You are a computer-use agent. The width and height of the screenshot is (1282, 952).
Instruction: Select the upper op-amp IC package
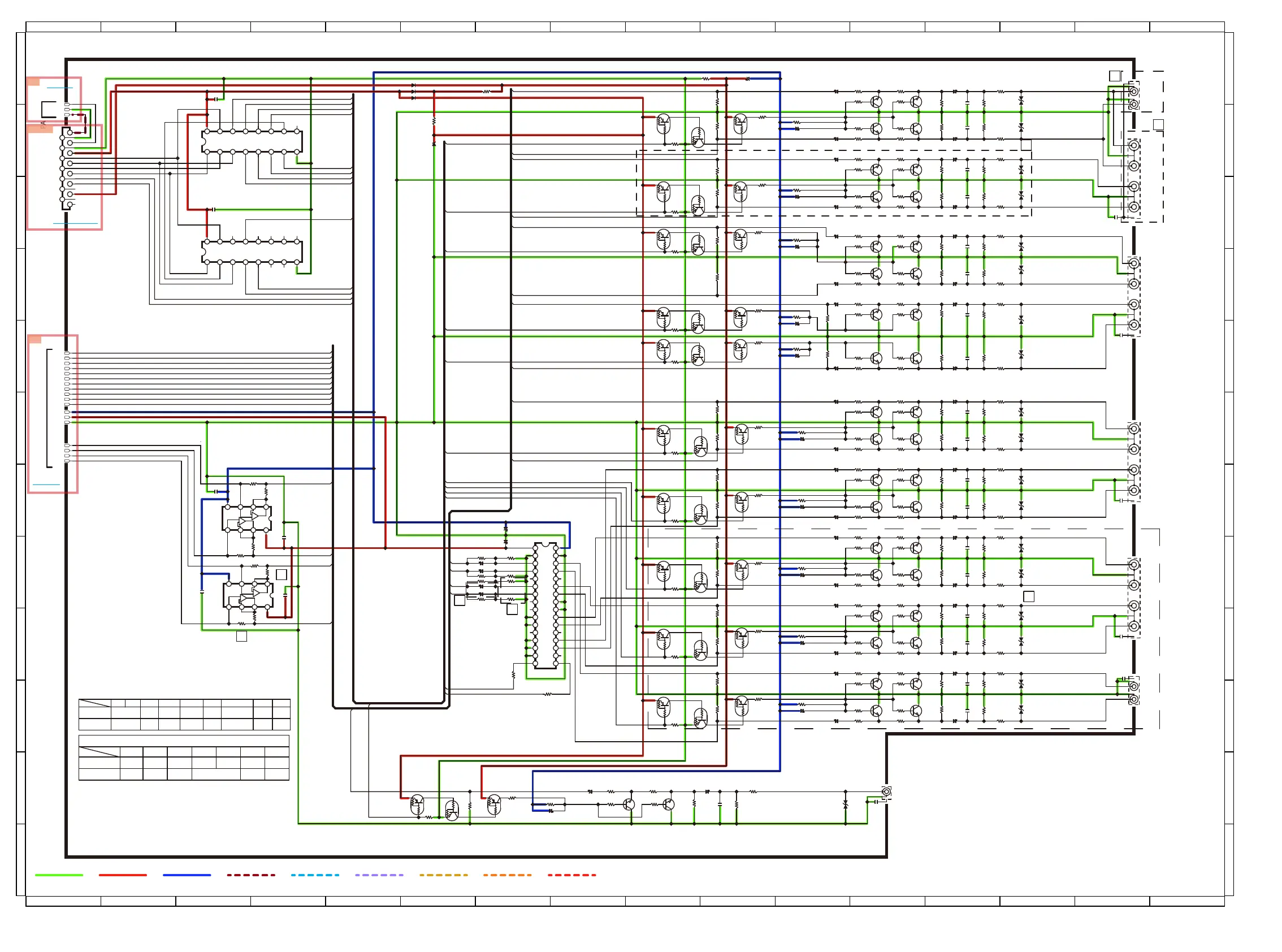click(x=246, y=518)
